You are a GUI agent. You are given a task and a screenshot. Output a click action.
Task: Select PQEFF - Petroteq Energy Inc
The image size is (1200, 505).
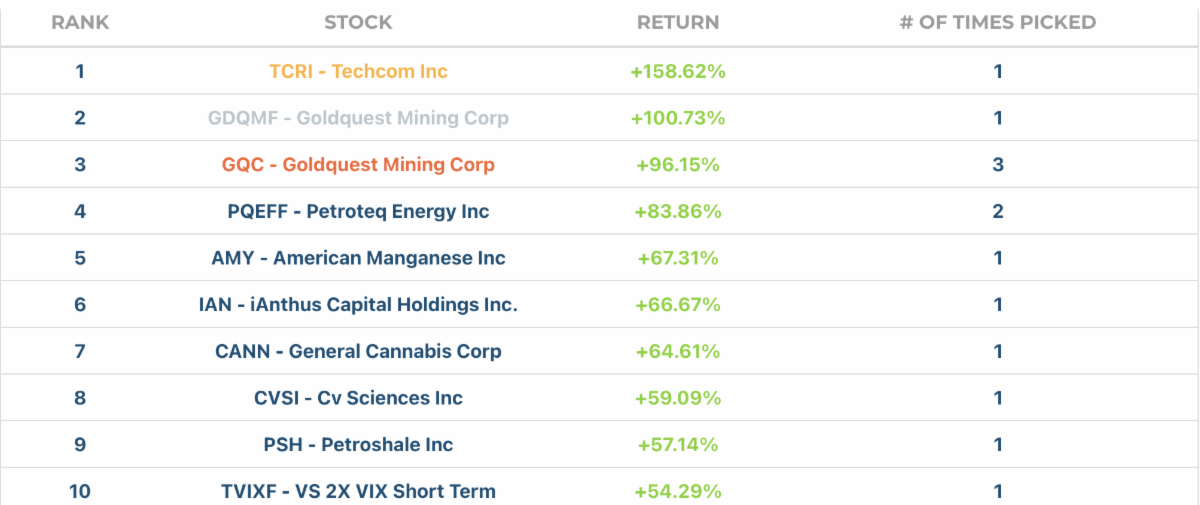(358, 211)
